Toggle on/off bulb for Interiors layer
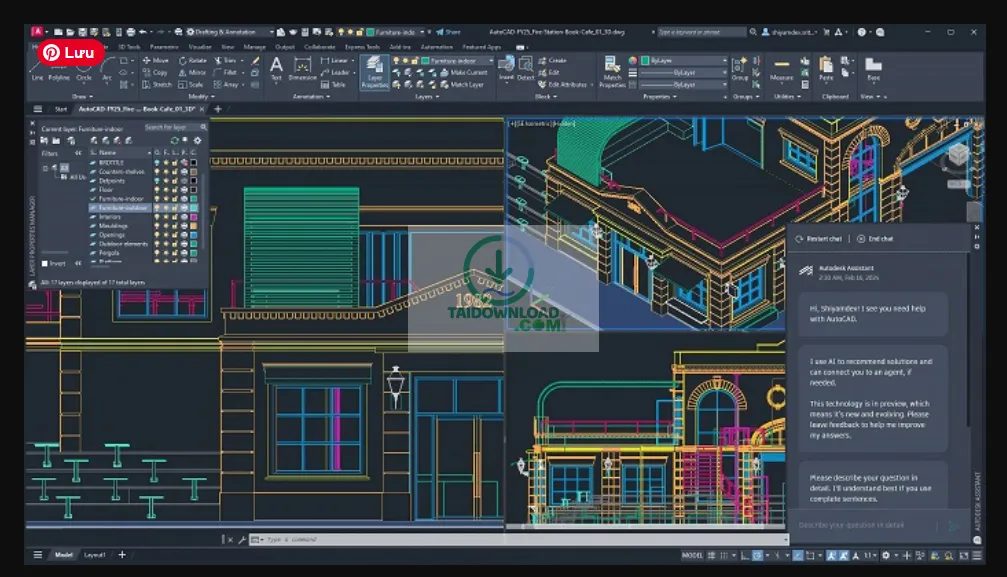 click(157, 217)
